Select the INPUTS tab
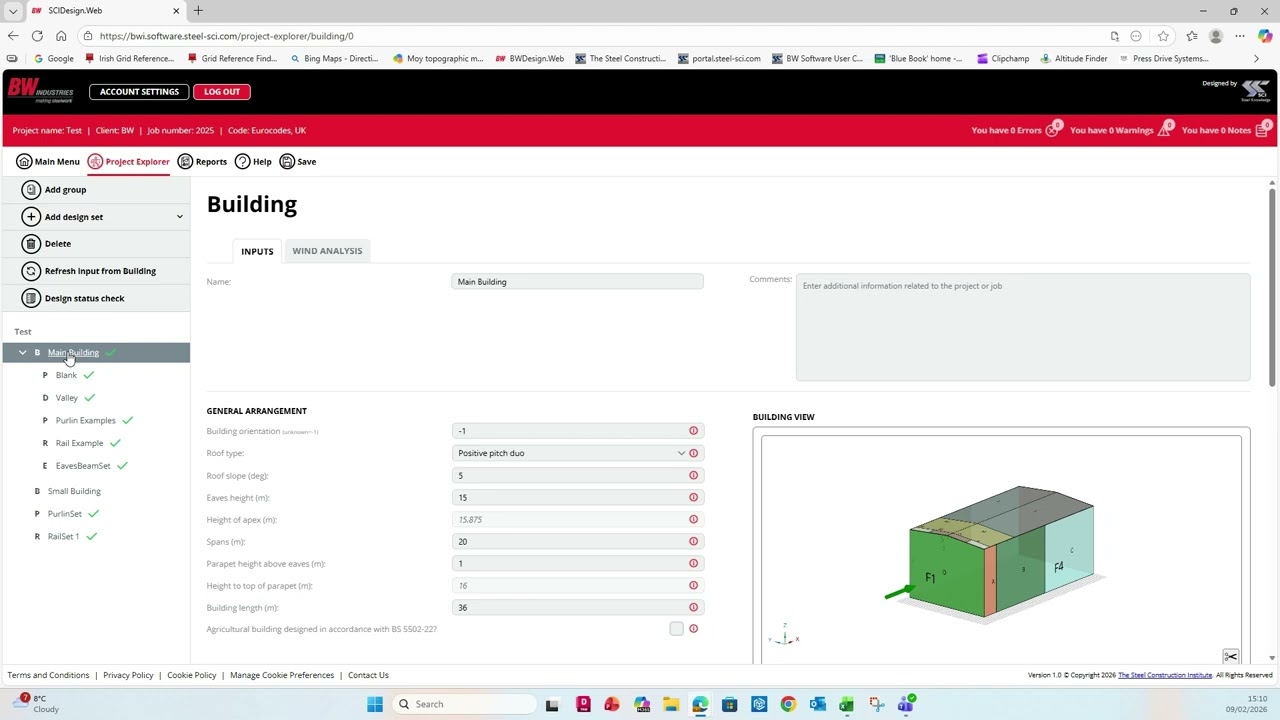1280x720 pixels. pos(257,251)
